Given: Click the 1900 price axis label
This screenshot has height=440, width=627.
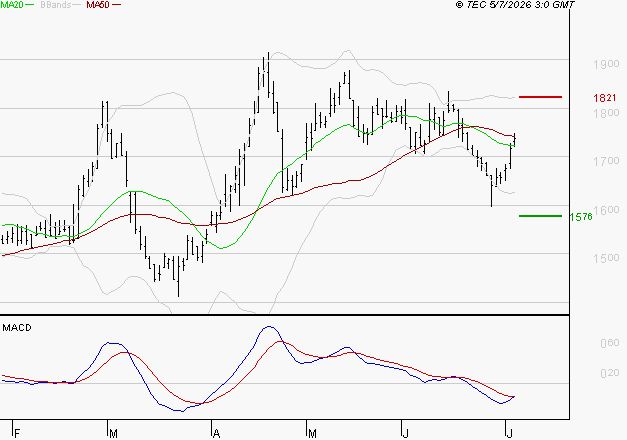Looking at the screenshot, I should (606, 64).
